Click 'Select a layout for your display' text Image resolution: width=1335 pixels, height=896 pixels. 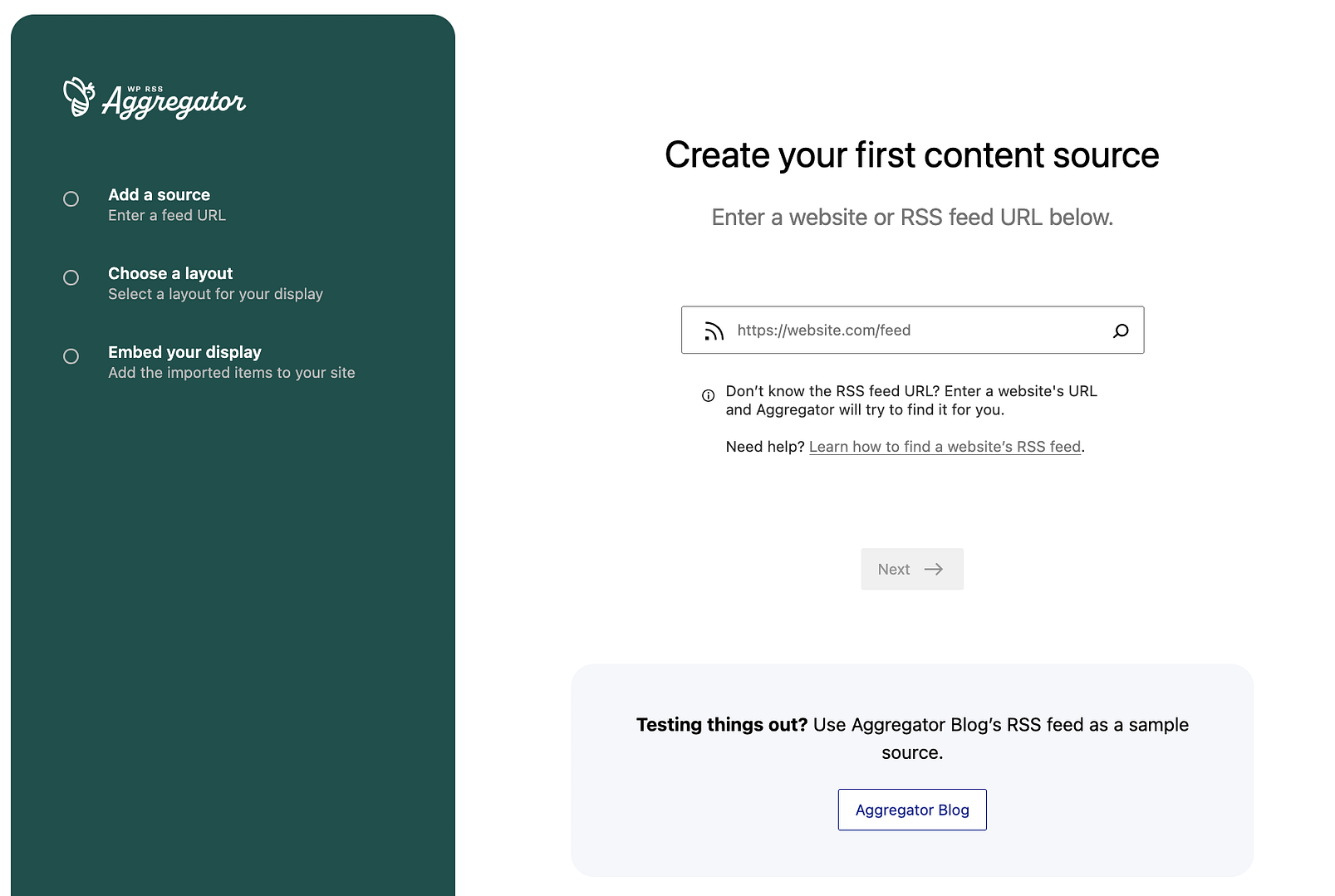[x=216, y=294]
